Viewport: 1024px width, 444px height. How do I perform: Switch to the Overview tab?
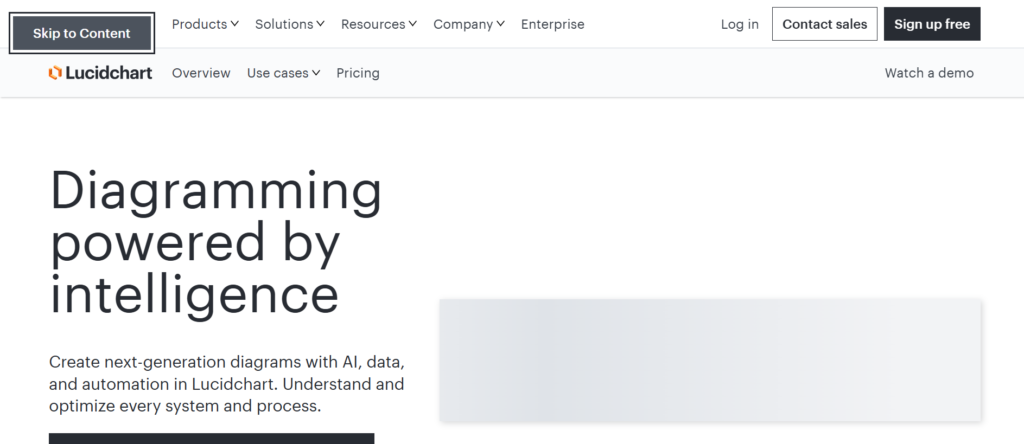[201, 73]
